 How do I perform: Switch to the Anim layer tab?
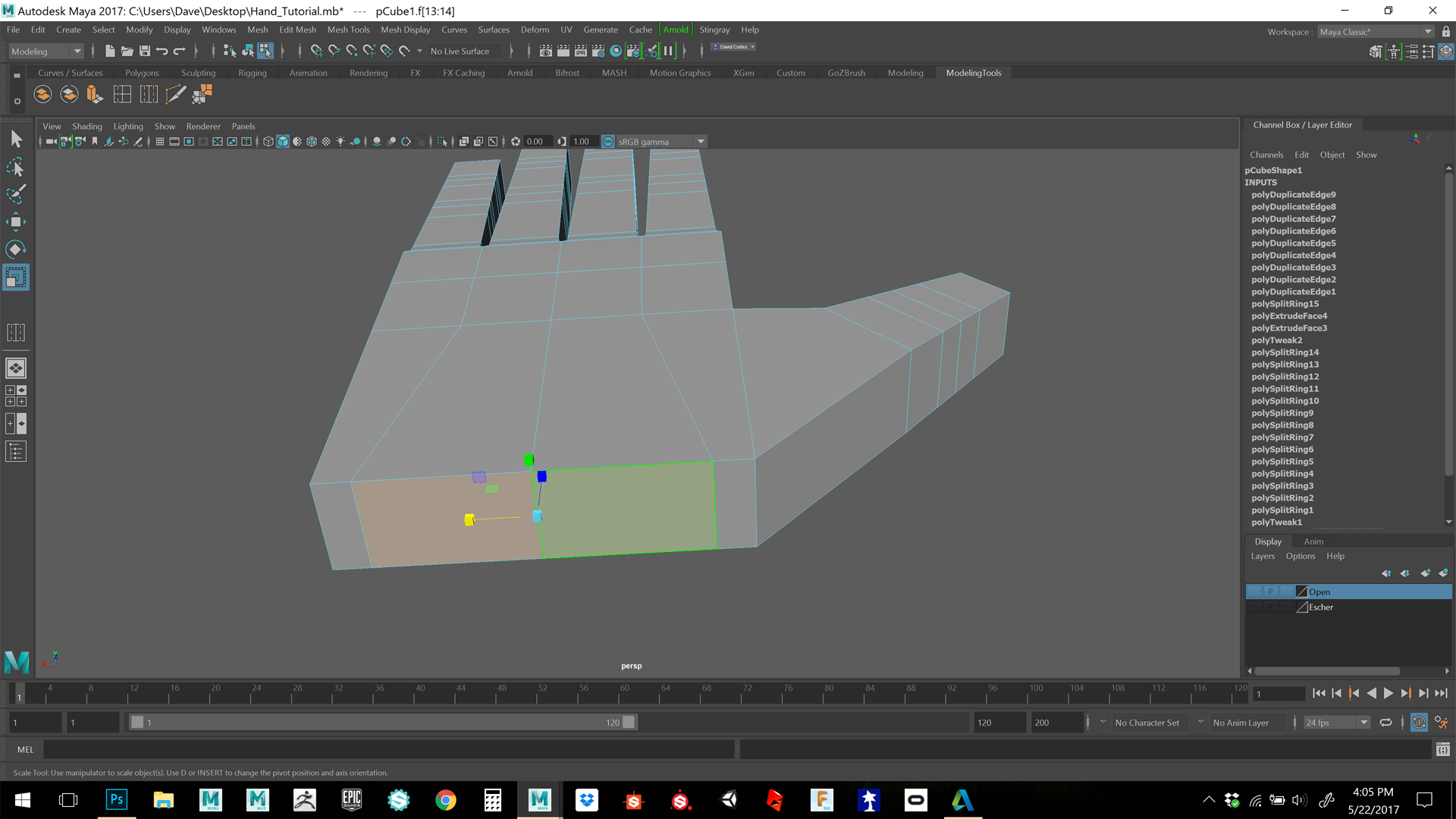[x=1313, y=541]
